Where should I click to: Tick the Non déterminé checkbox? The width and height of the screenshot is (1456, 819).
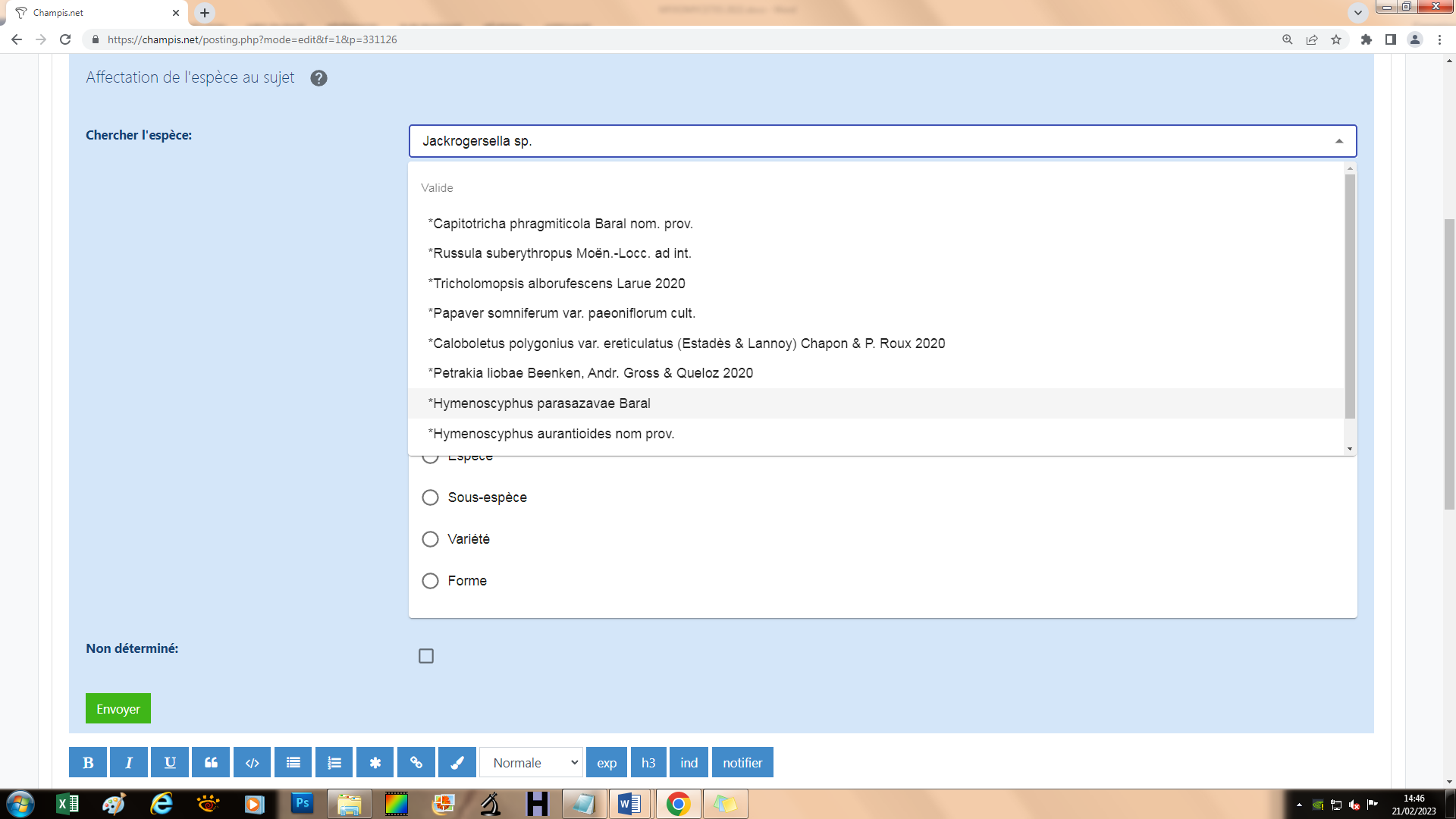(x=426, y=656)
